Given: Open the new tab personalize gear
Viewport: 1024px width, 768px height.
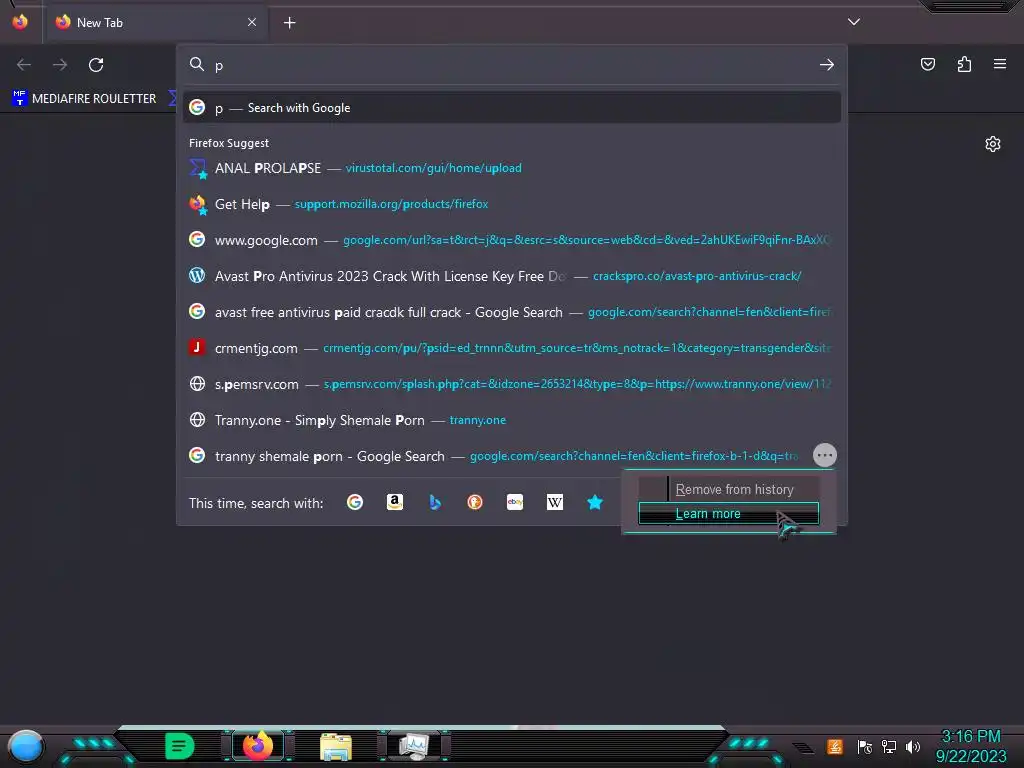Looking at the screenshot, I should pyautogui.click(x=993, y=144).
